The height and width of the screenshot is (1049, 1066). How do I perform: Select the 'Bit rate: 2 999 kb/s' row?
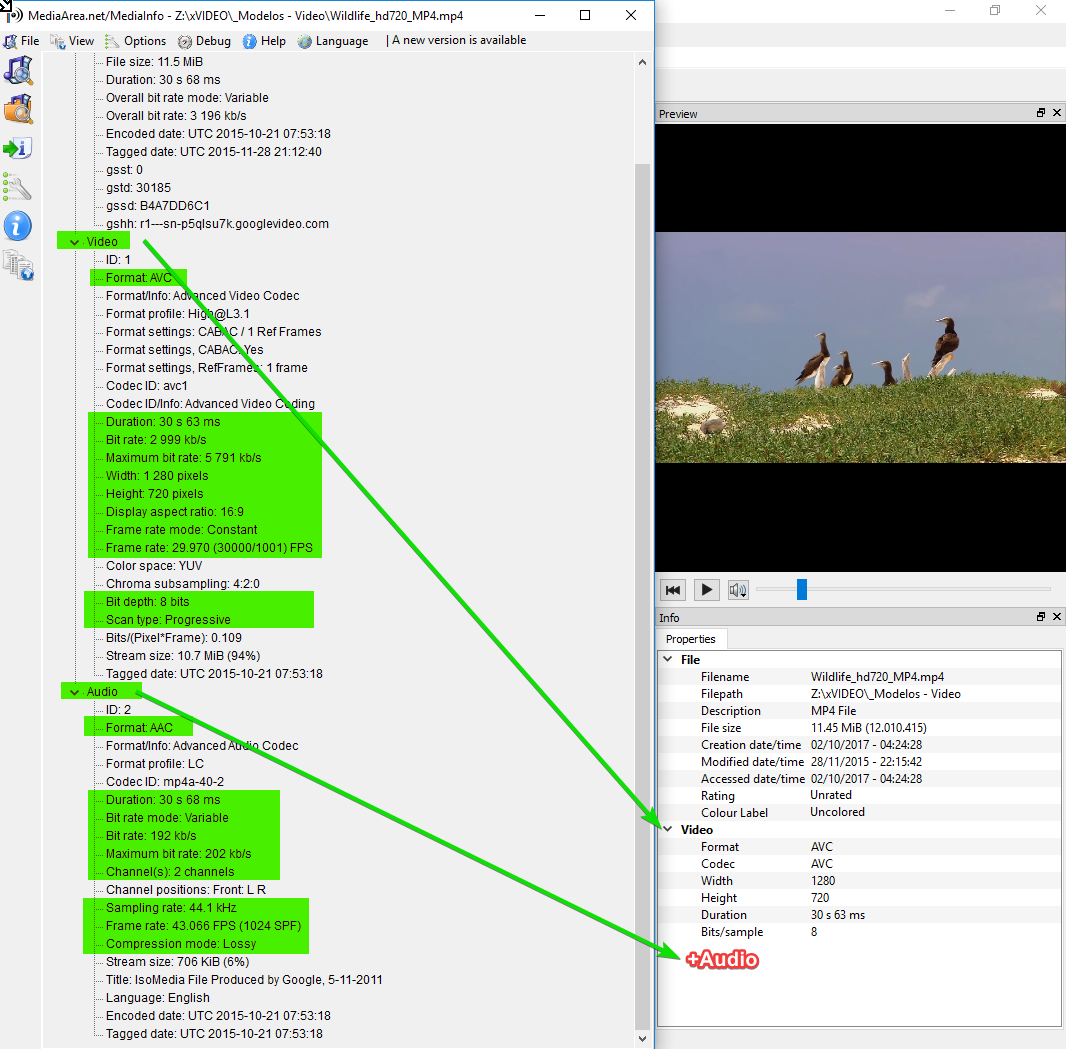pos(156,440)
